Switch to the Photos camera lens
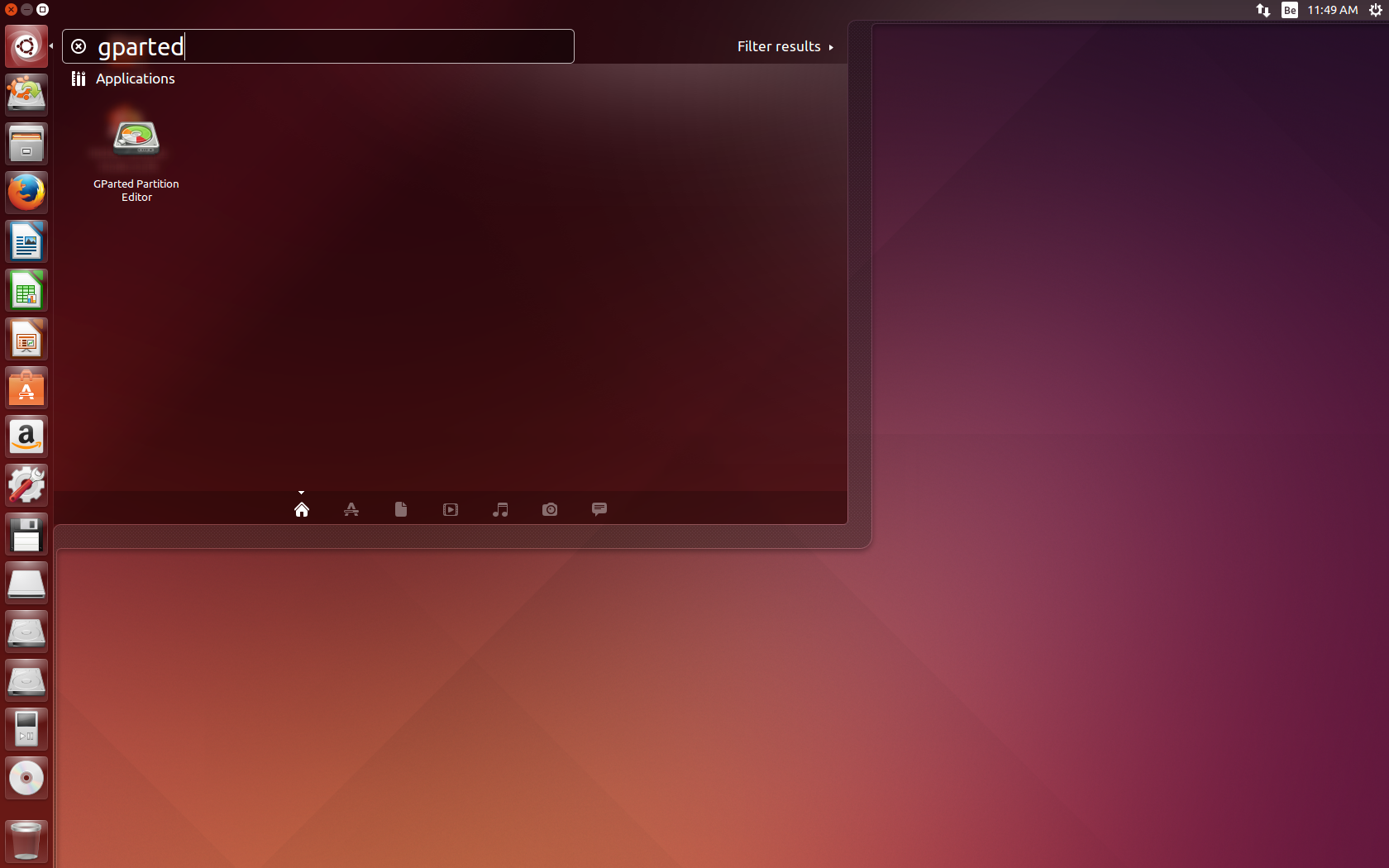 pos(550,509)
